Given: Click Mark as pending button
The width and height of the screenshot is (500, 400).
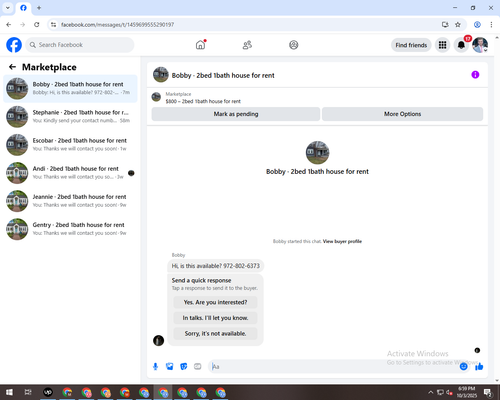Looking at the screenshot, I should coord(236,114).
